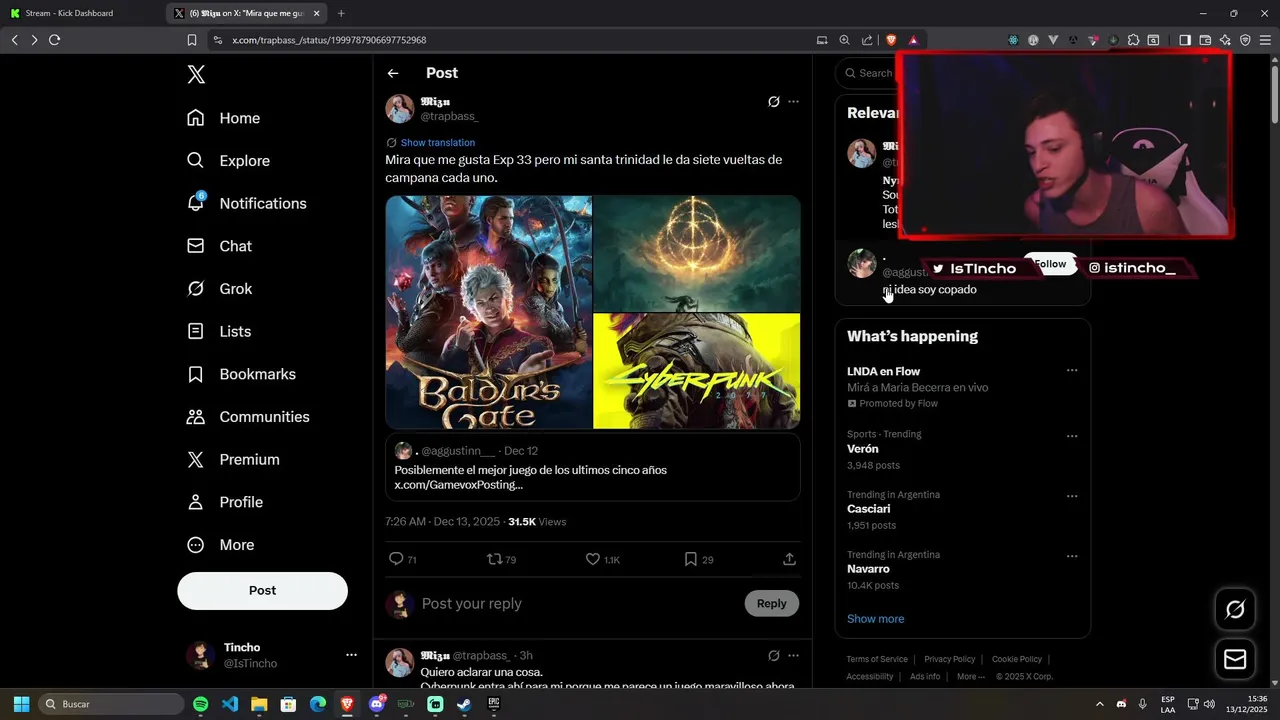Expand the More menu in sidebar
This screenshot has height=720, width=1280.
[x=221, y=545]
